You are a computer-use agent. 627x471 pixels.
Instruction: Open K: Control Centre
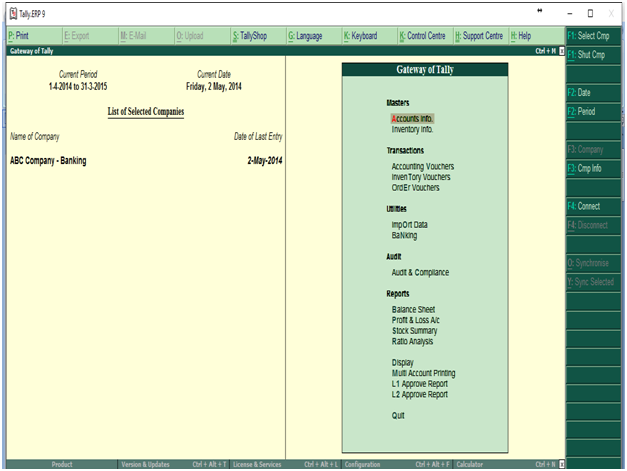click(x=426, y=36)
